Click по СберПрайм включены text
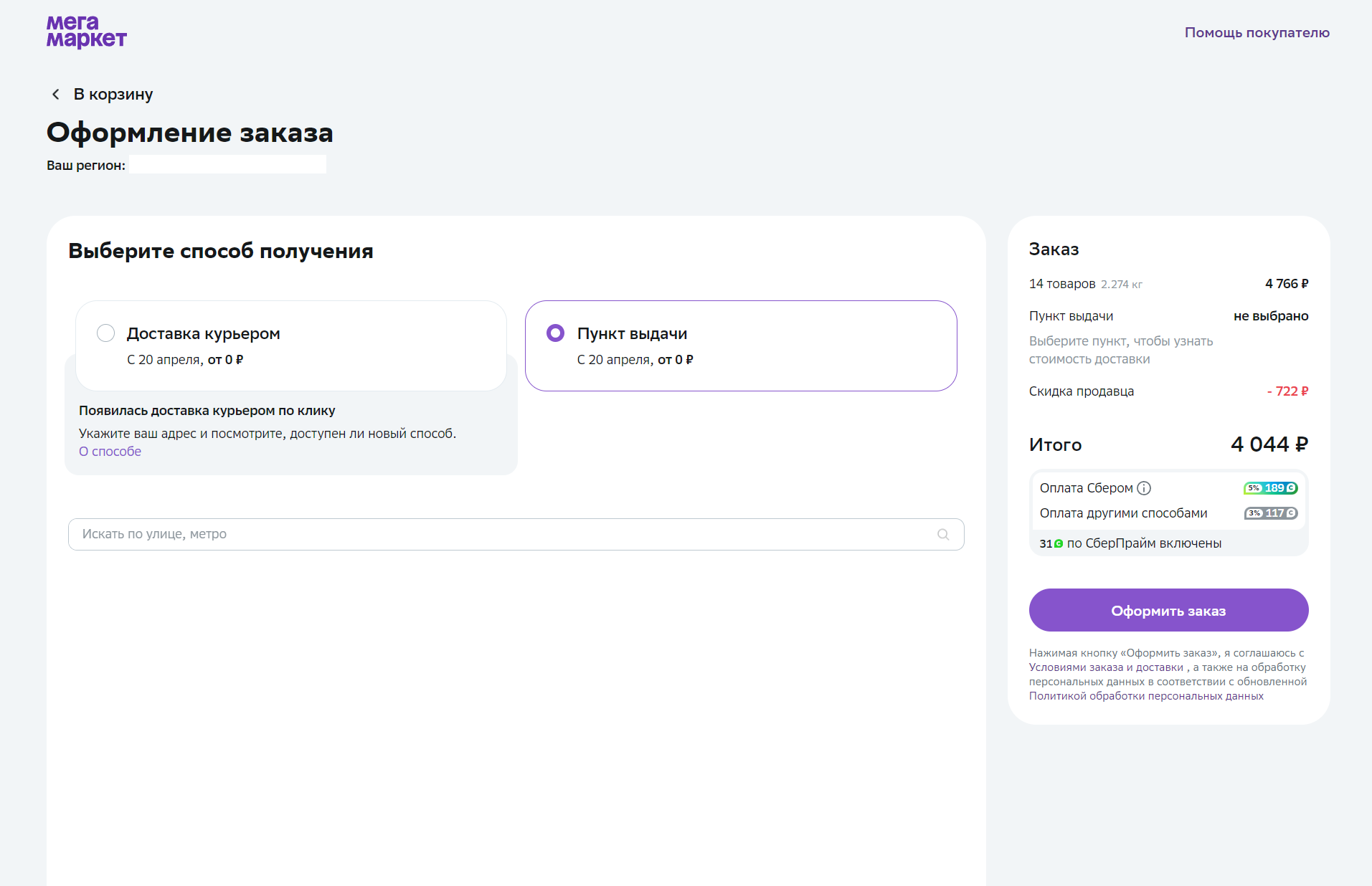The image size is (1372, 886). (1144, 543)
